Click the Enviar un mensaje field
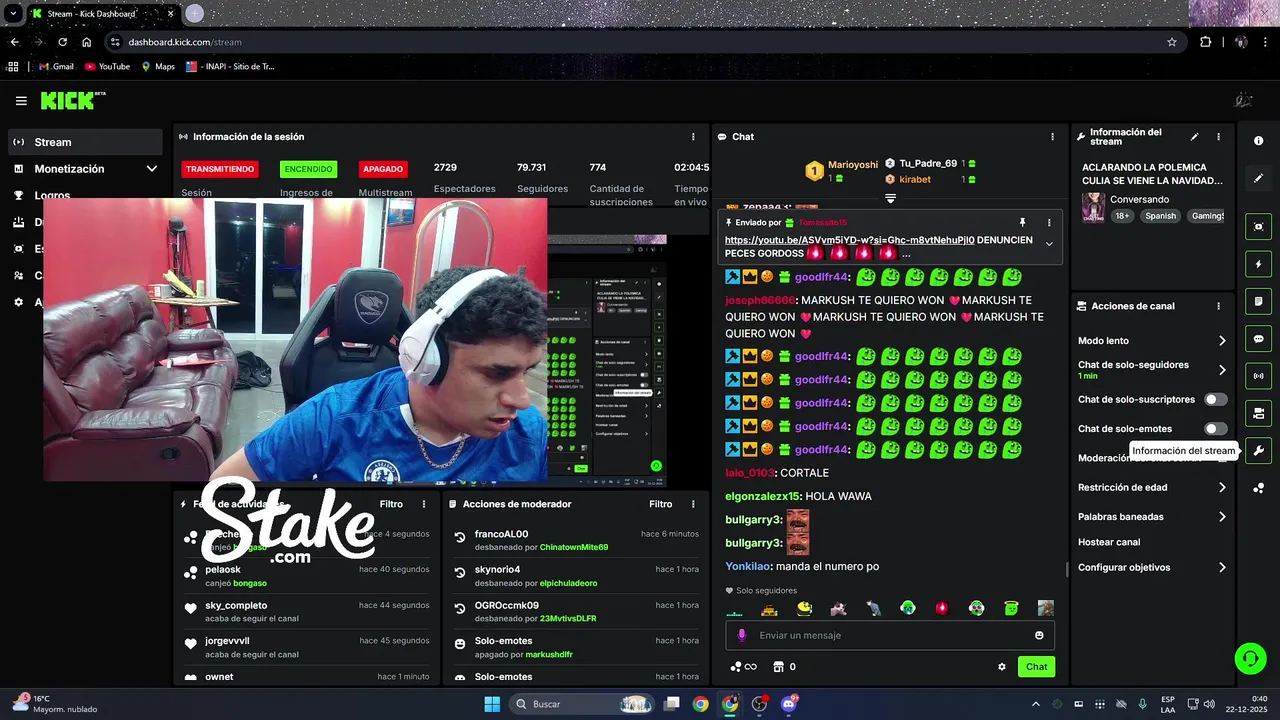The image size is (1280, 720). (x=890, y=635)
